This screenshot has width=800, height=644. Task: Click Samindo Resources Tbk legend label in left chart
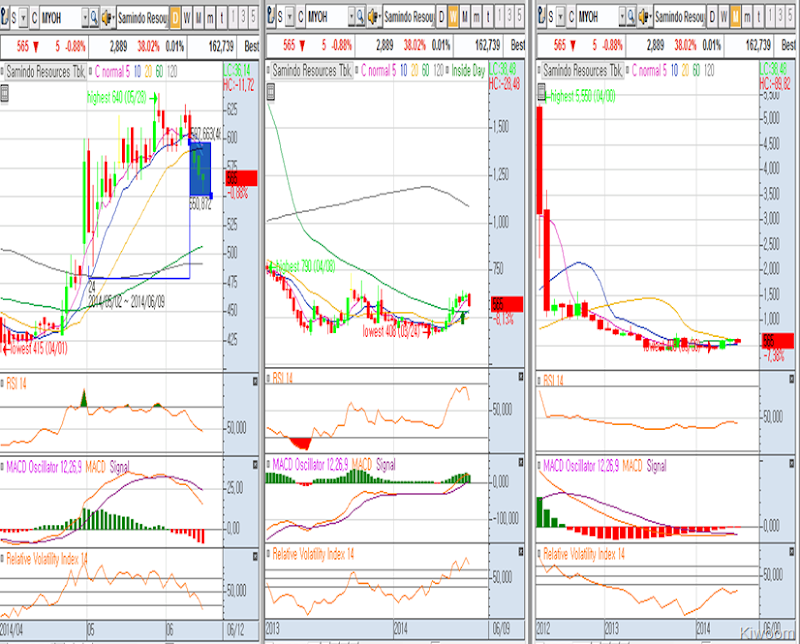pyautogui.click(x=46, y=71)
